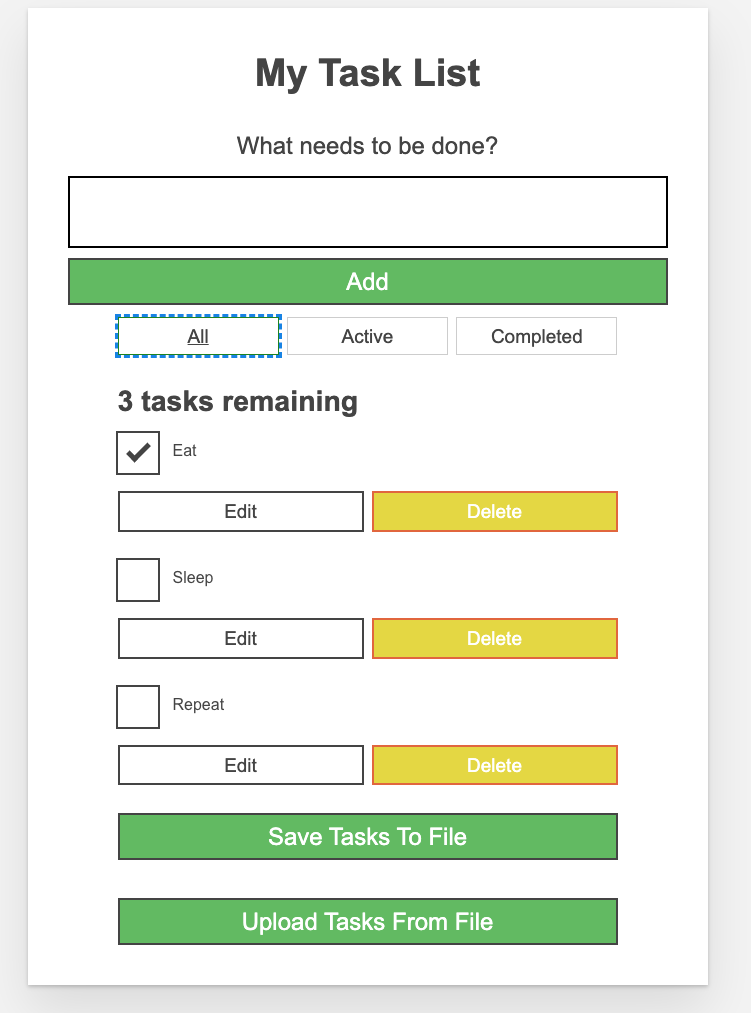This screenshot has width=751, height=1013.
Task: Switch to the Active filter
Action: click(367, 336)
